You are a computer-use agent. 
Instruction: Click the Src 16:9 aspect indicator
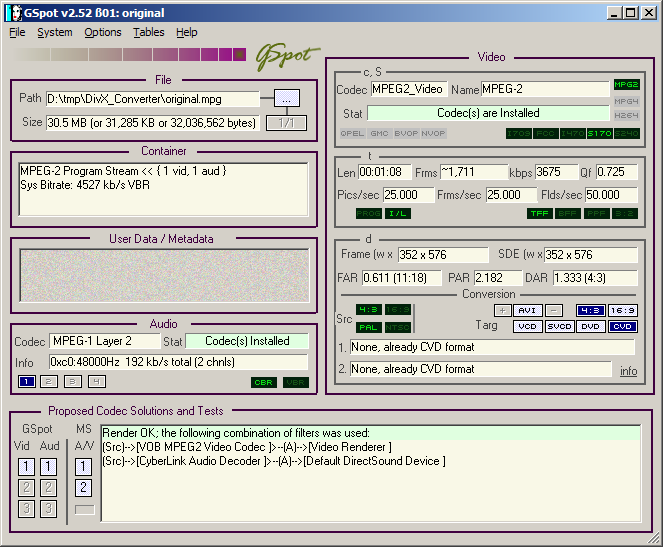pos(397,310)
